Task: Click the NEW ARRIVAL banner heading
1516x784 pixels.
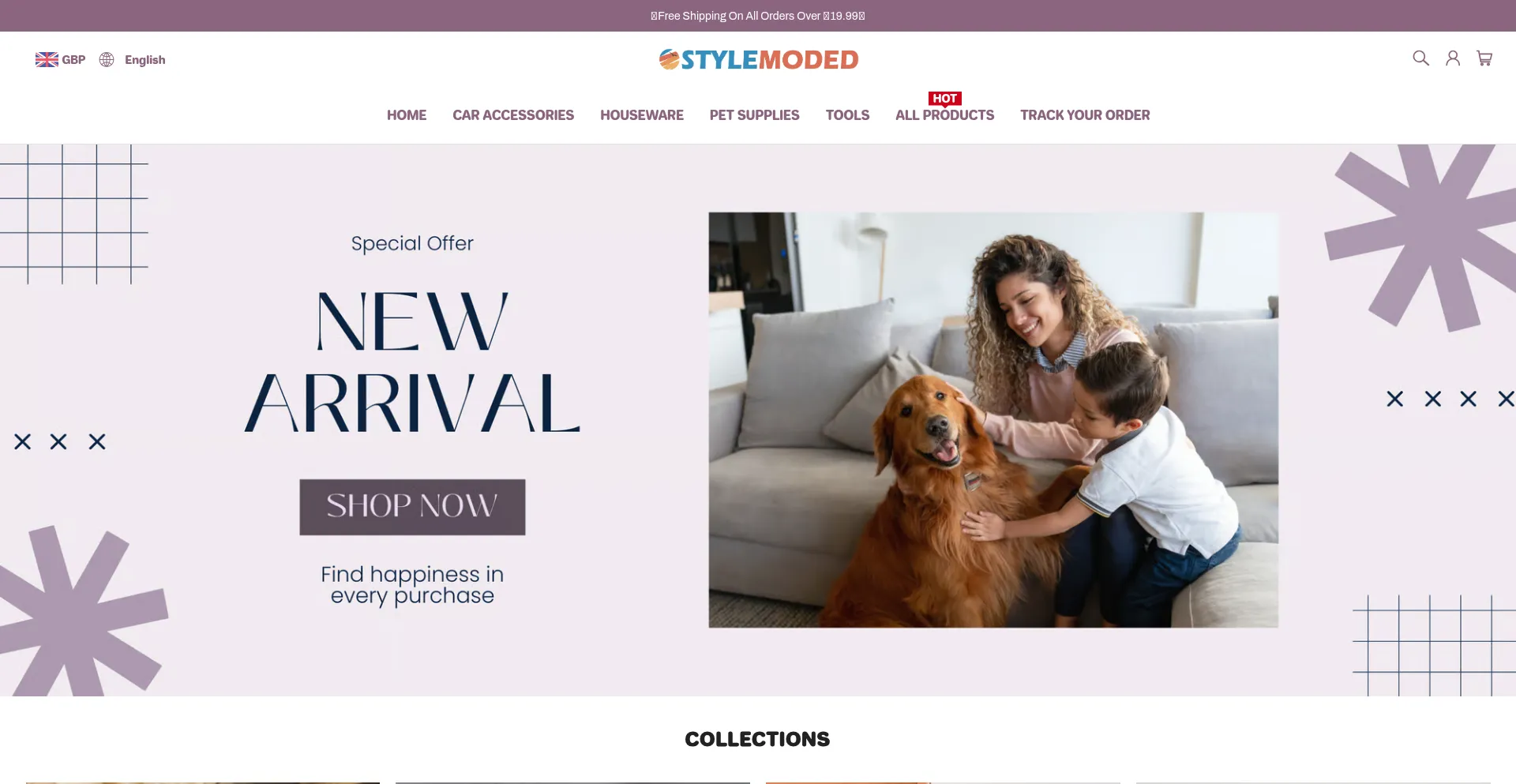Action: point(412,362)
